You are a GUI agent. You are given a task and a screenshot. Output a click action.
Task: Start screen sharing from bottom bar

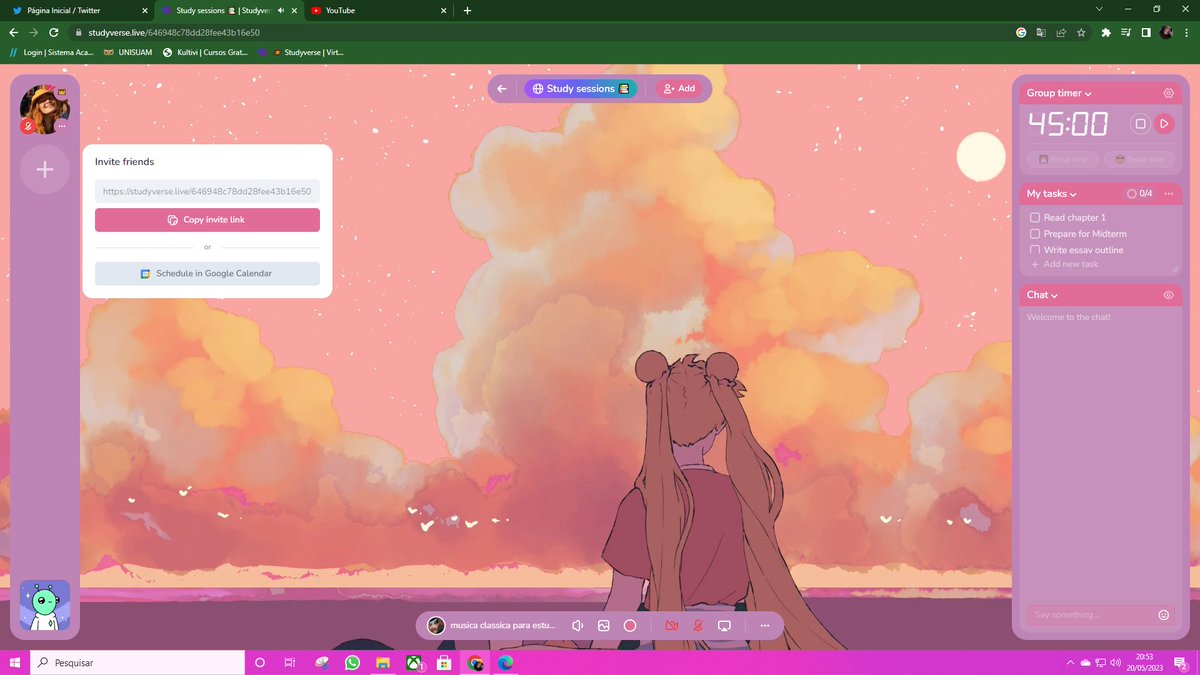[x=725, y=626]
